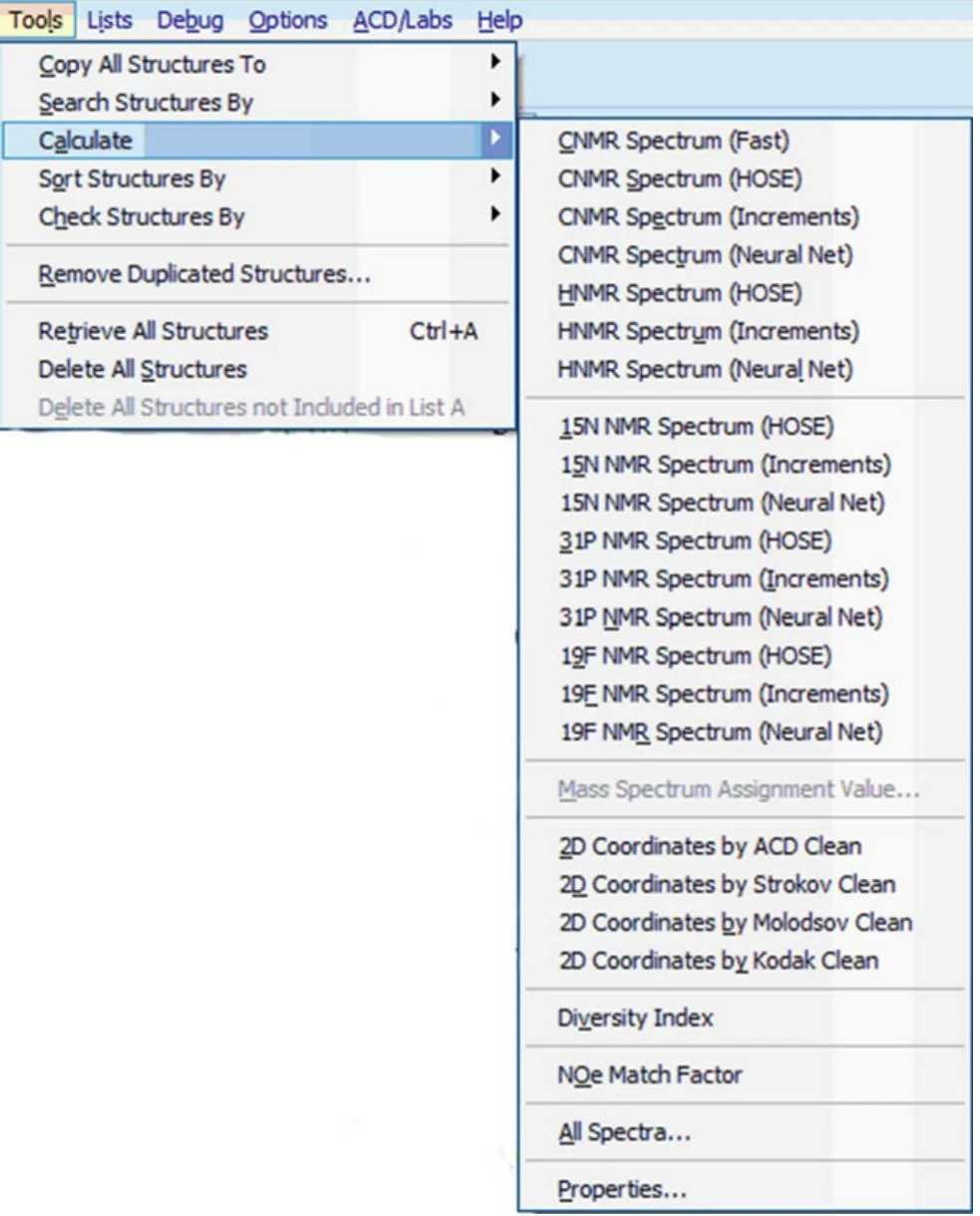Choose Remove Duplicated Structures...
Image resolution: width=980 pixels, height=1216 pixels.
(259, 274)
